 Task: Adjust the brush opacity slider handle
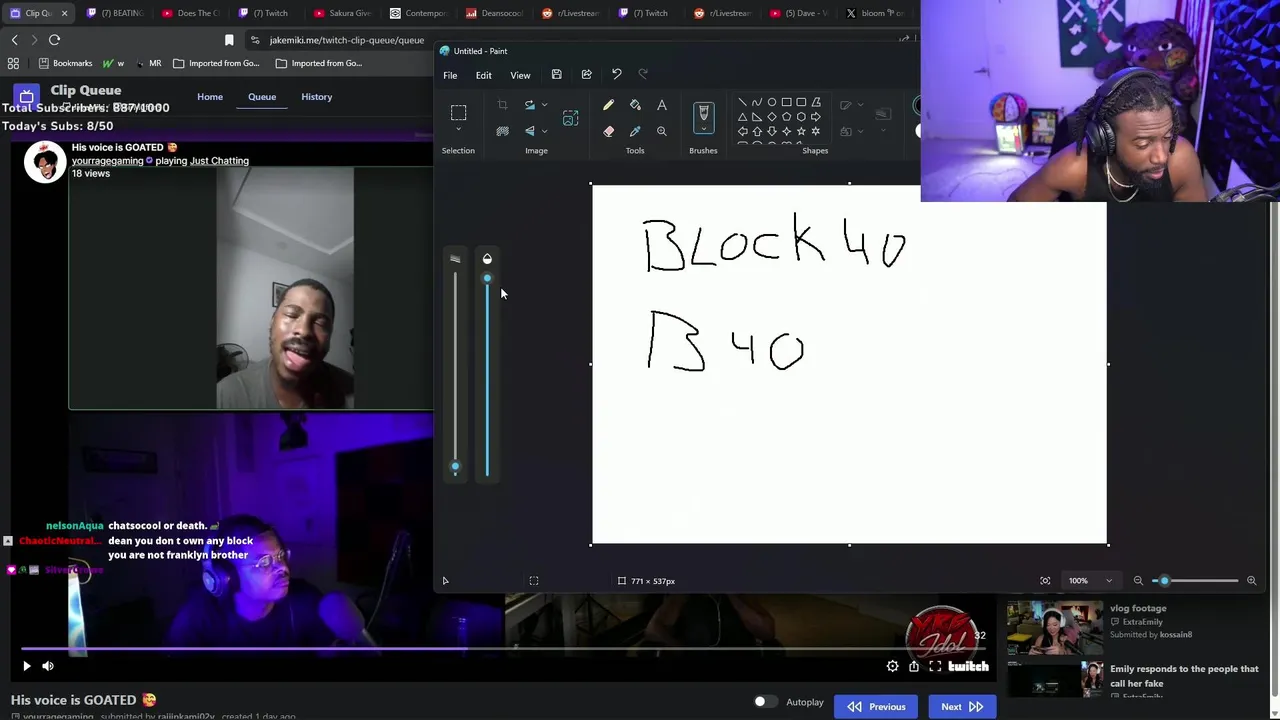[x=487, y=279]
